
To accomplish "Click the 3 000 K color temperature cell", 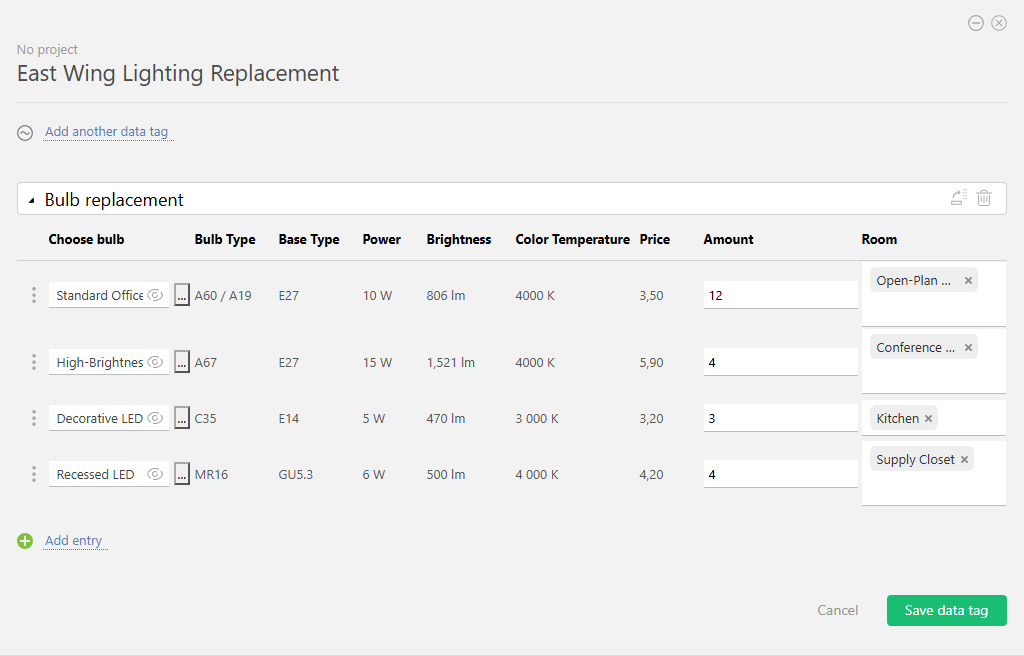I will pyautogui.click(x=537, y=418).
